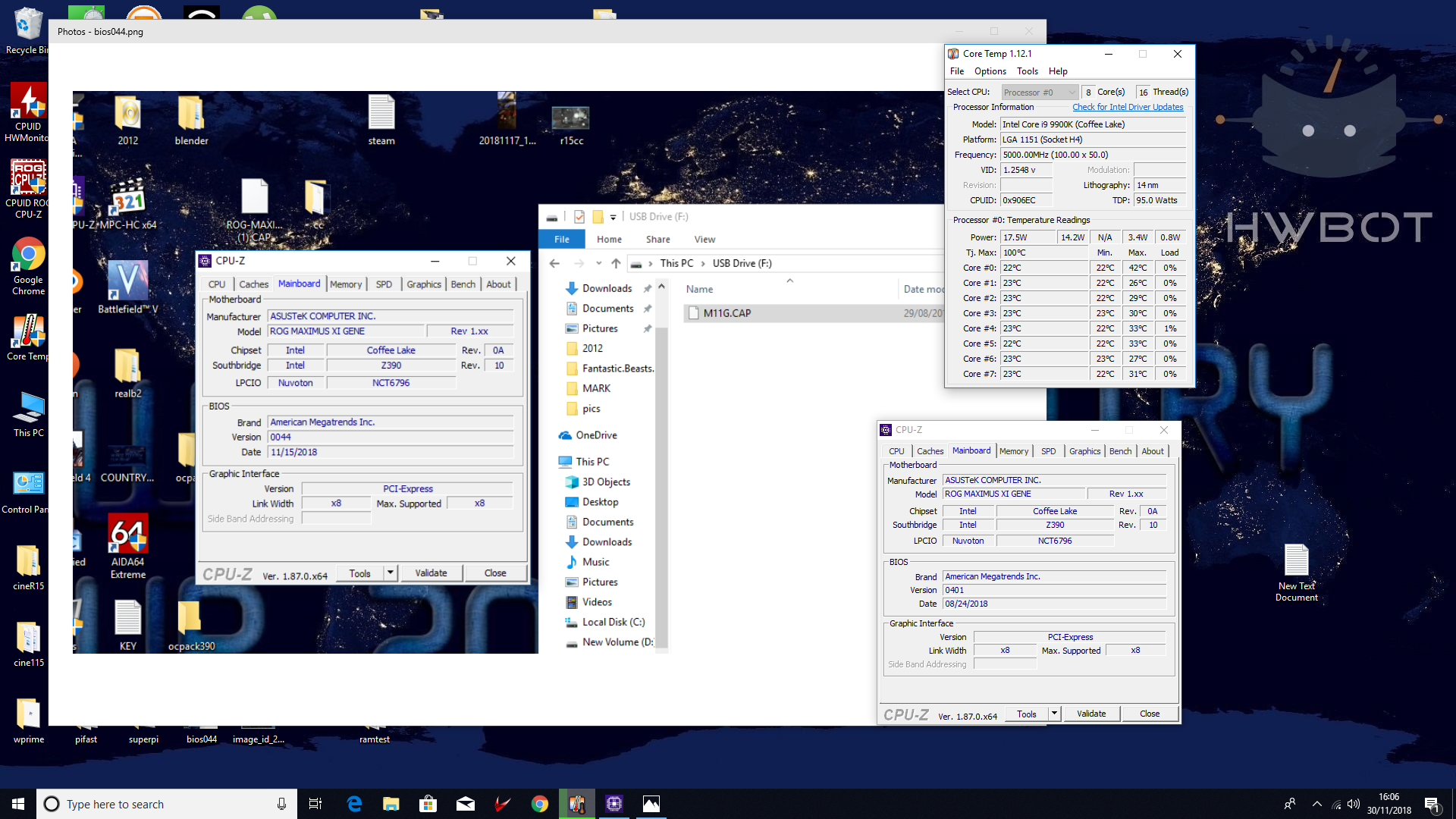This screenshot has height=819, width=1456.
Task: Open Task View from the taskbar
Action: pos(315,804)
